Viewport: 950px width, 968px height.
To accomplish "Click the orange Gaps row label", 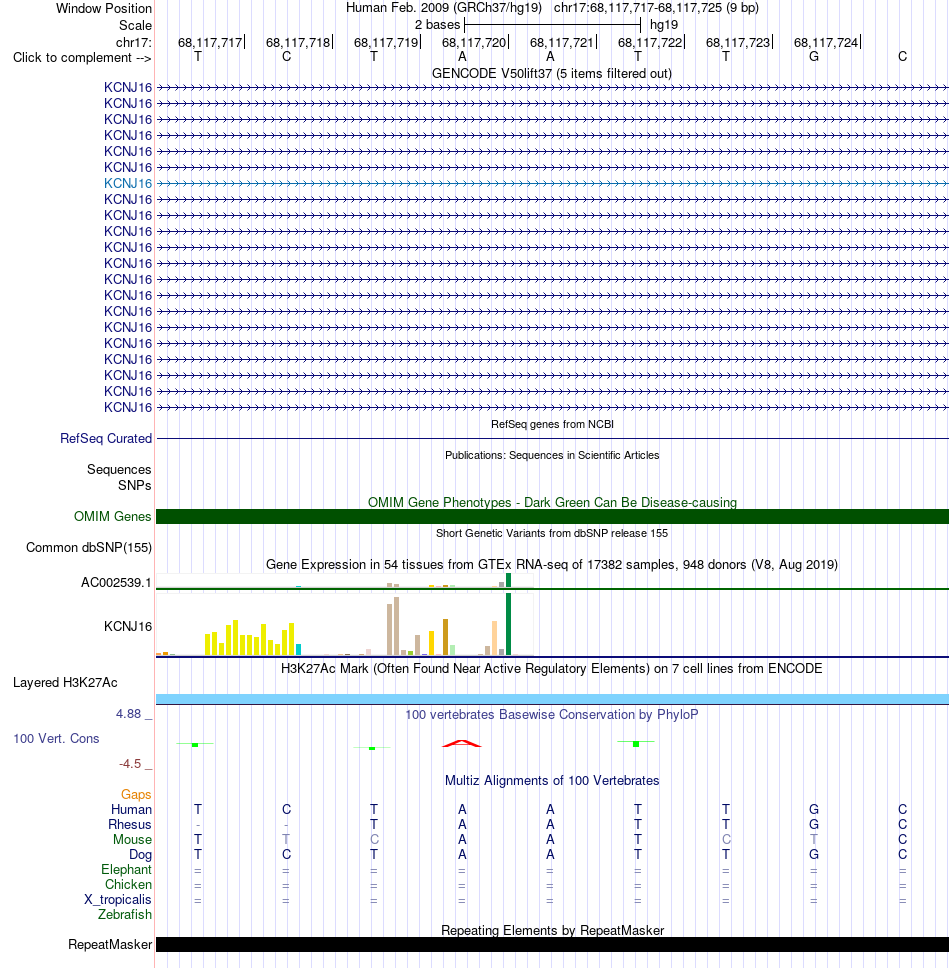I will pyautogui.click(x=136, y=795).
